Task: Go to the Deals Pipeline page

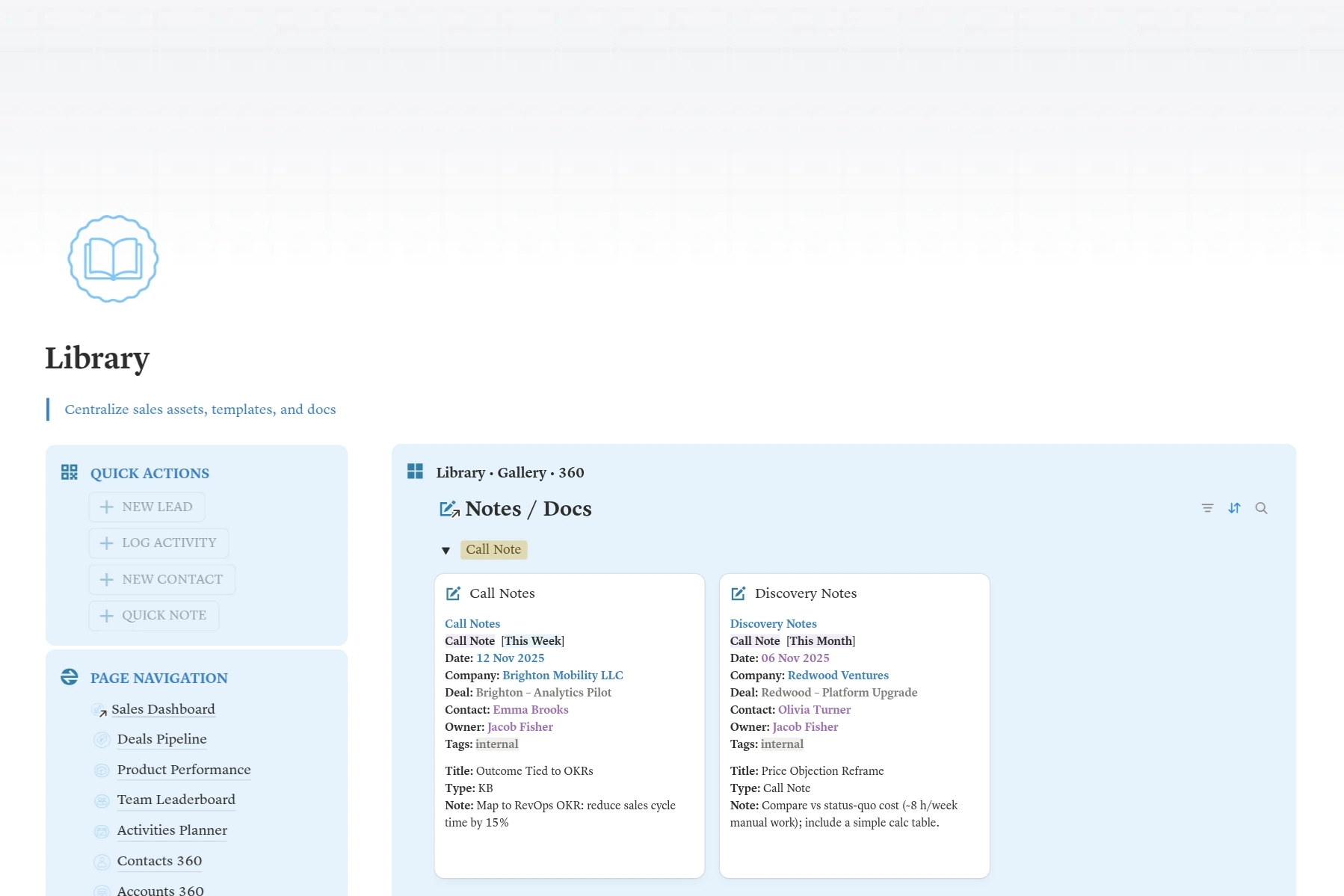Action: point(161,739)
